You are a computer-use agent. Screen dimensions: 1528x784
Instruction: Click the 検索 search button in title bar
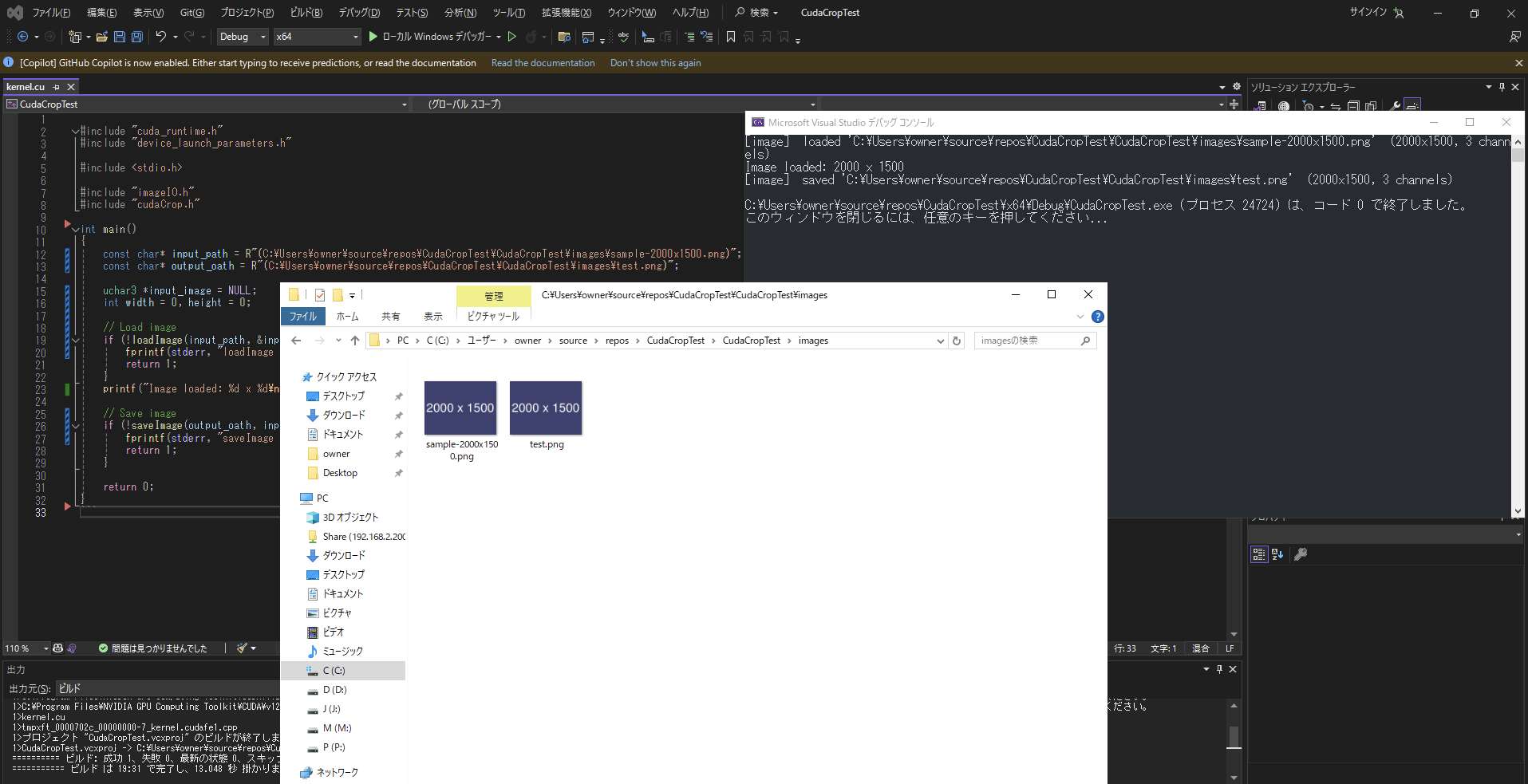pyautogui.click(x=756, y=13)
